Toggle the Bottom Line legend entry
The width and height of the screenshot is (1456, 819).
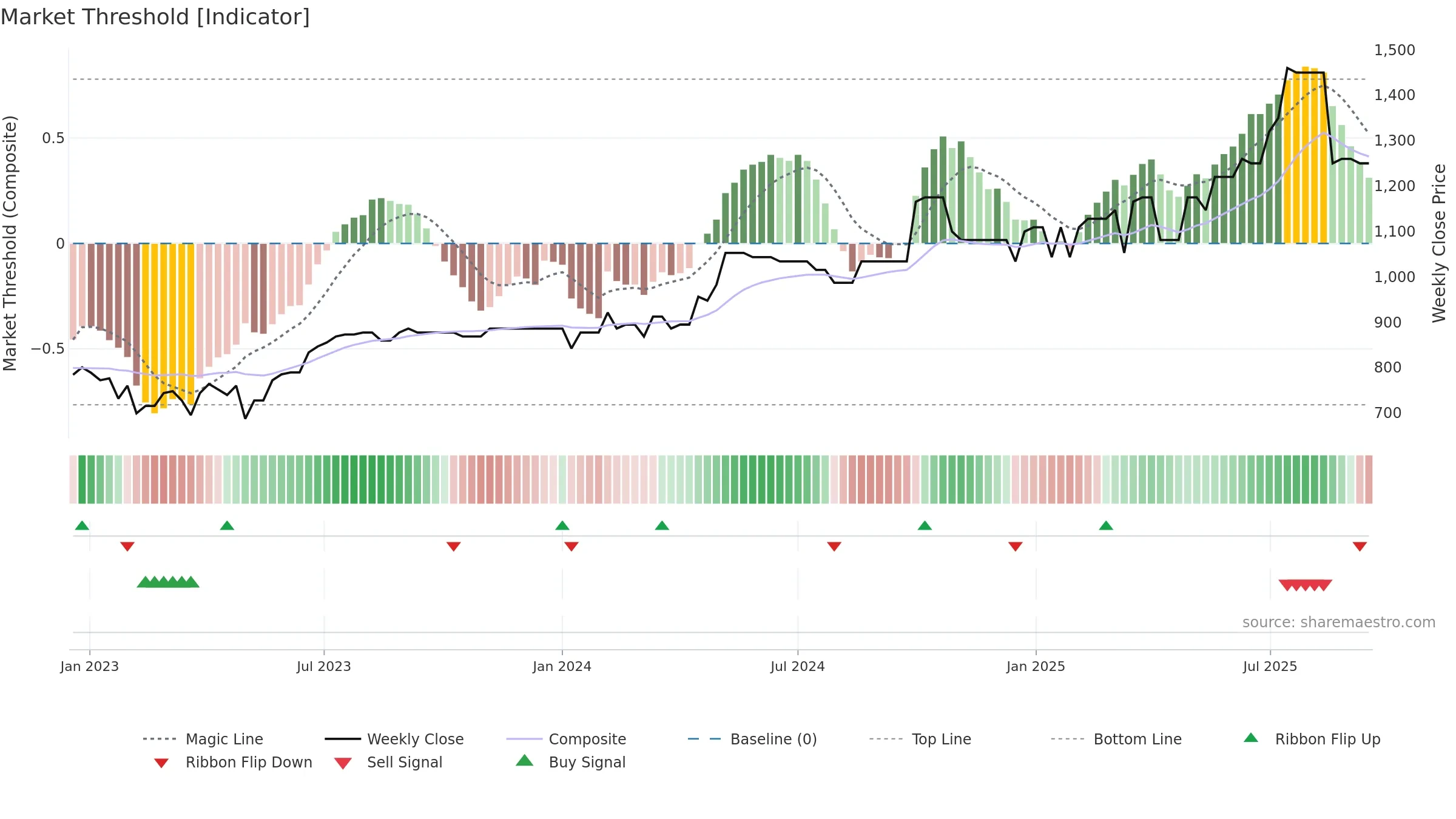tap(1116, 739)
